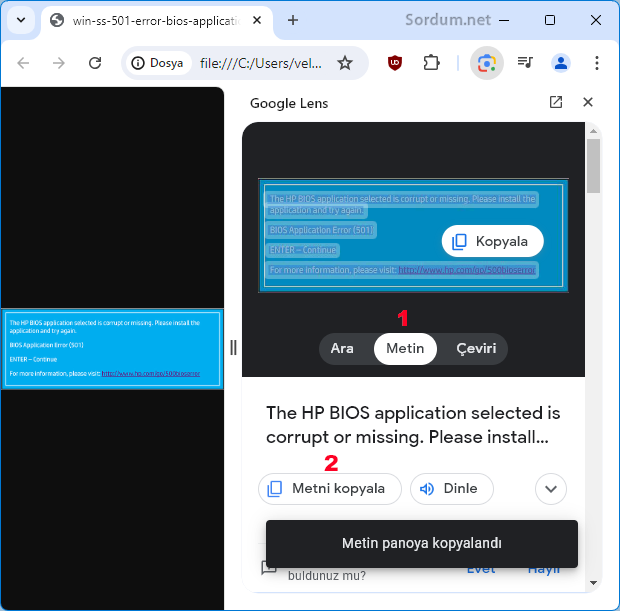Click the 'Metin panoya kopyalandı' toast
The width and height of the screenshot is (620, 611).
pyautogui.click(x=422, y=544)
